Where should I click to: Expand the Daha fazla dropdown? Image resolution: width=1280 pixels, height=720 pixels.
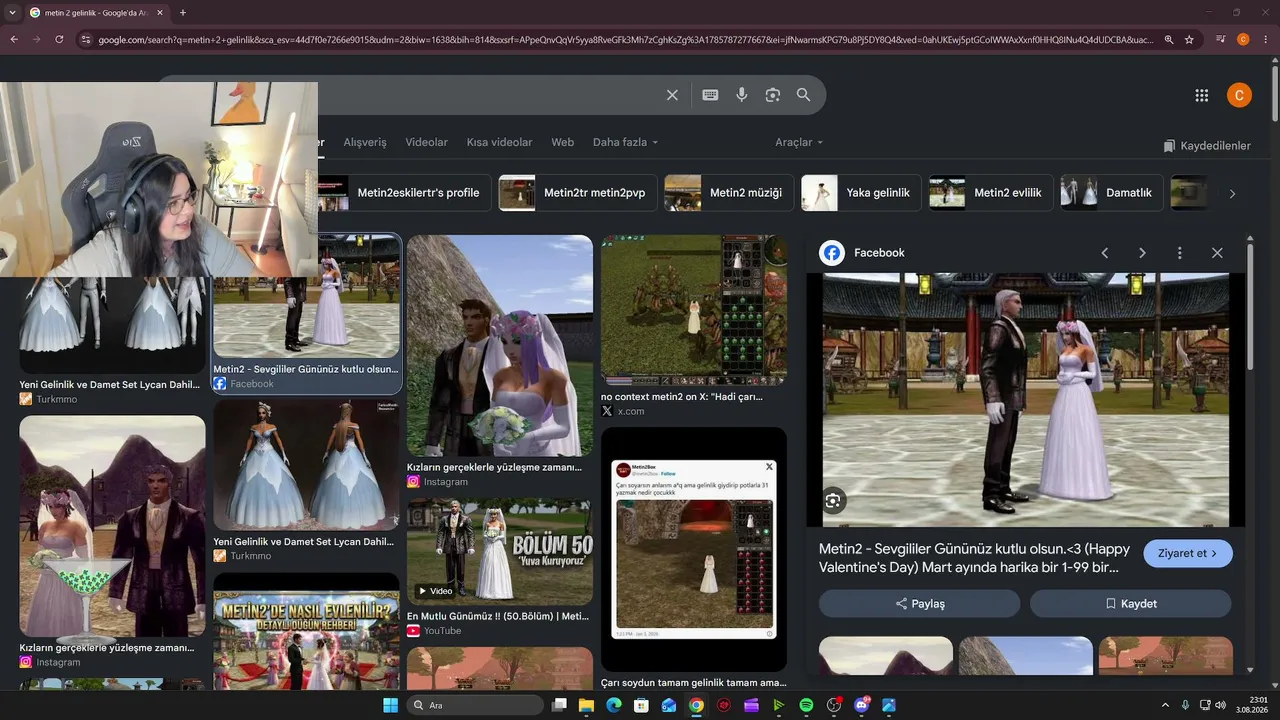pos(625,142)
